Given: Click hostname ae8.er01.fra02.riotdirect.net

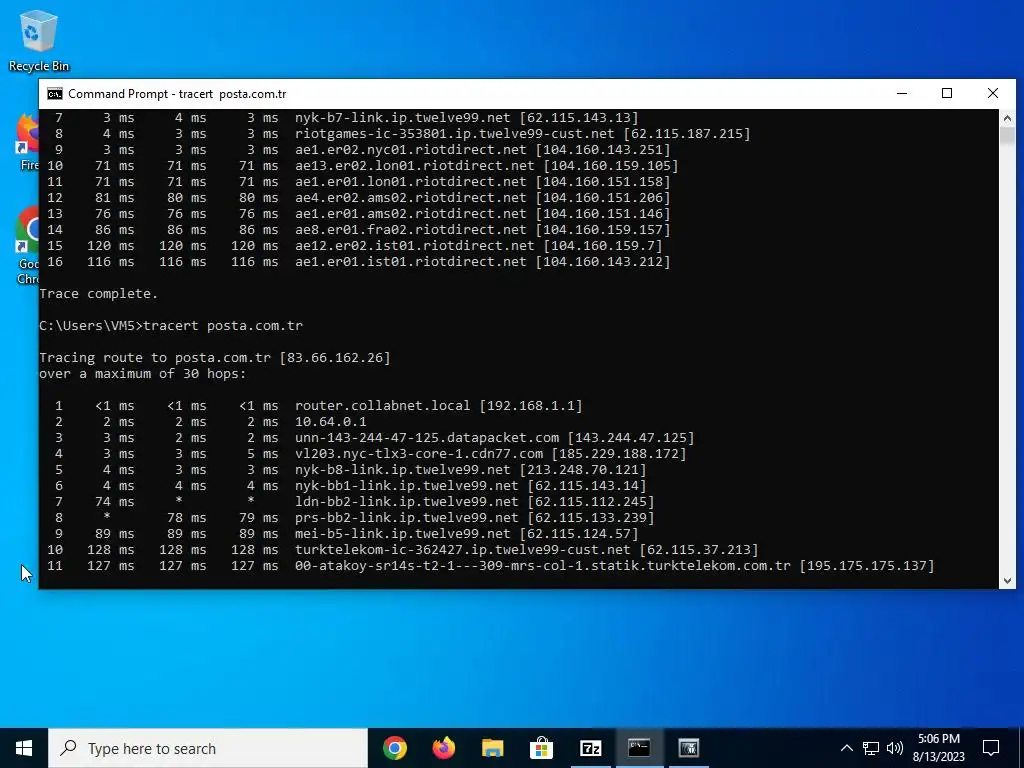Looking at the screenshot, I should click(410, 230).
